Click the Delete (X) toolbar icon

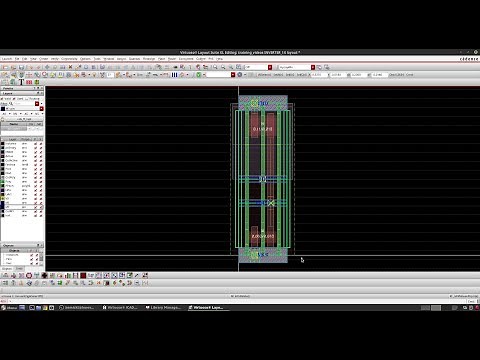click(70, 67)
